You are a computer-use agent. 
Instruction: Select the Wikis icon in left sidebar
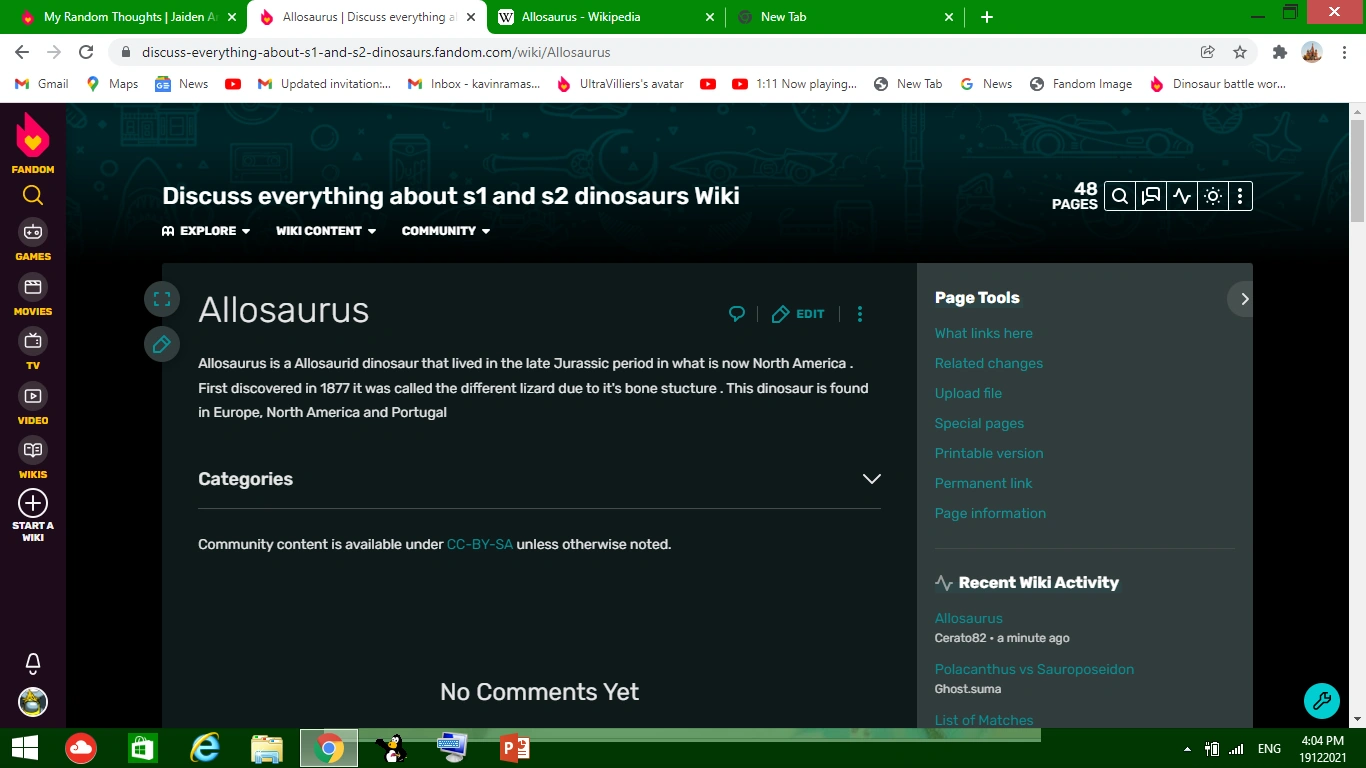[33, 450]
